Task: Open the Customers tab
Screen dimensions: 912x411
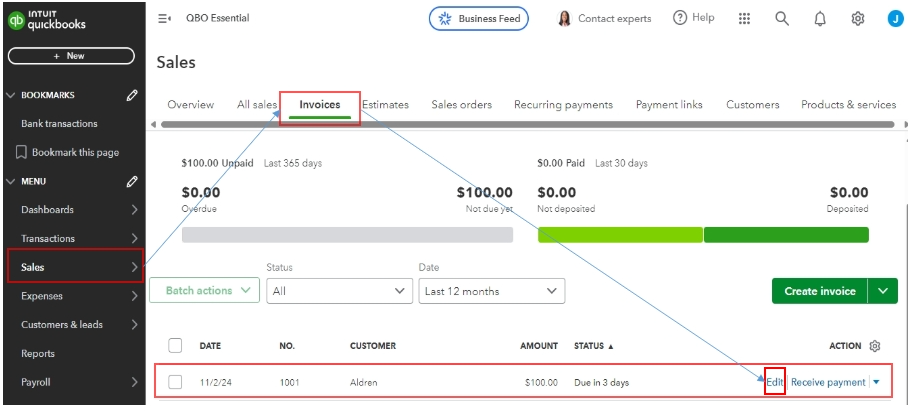Action: (752, 104)
